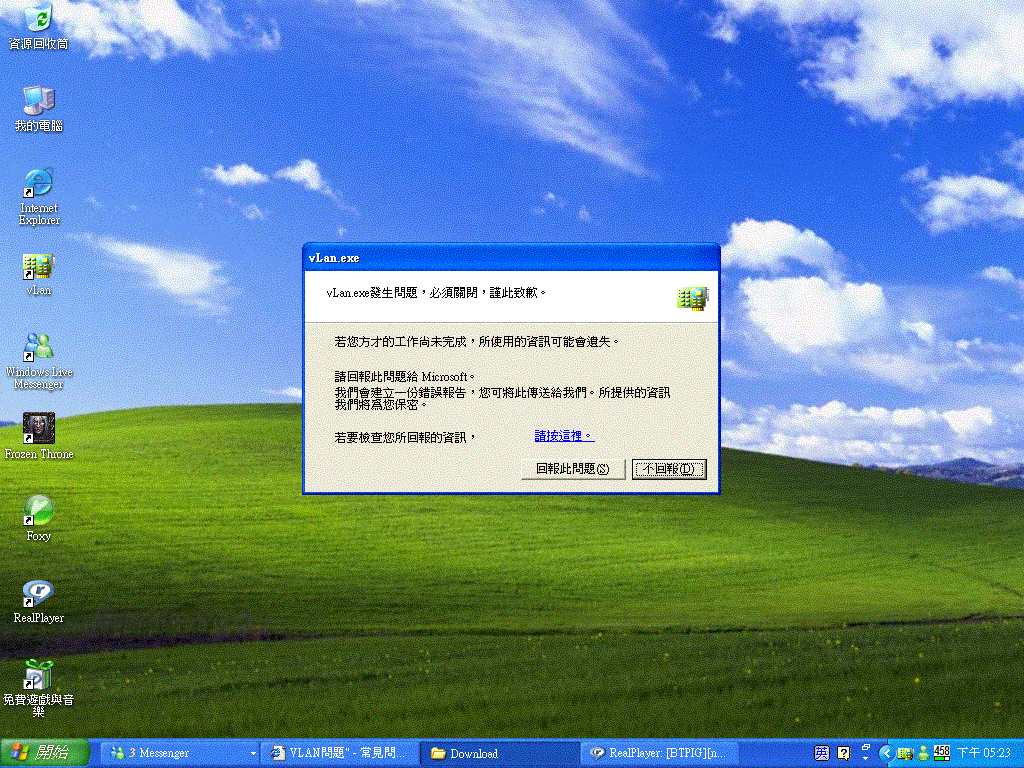Open the 資源回收筒 recycle bin
This screenshot has width=1024, height=768.
pos(38,18)
